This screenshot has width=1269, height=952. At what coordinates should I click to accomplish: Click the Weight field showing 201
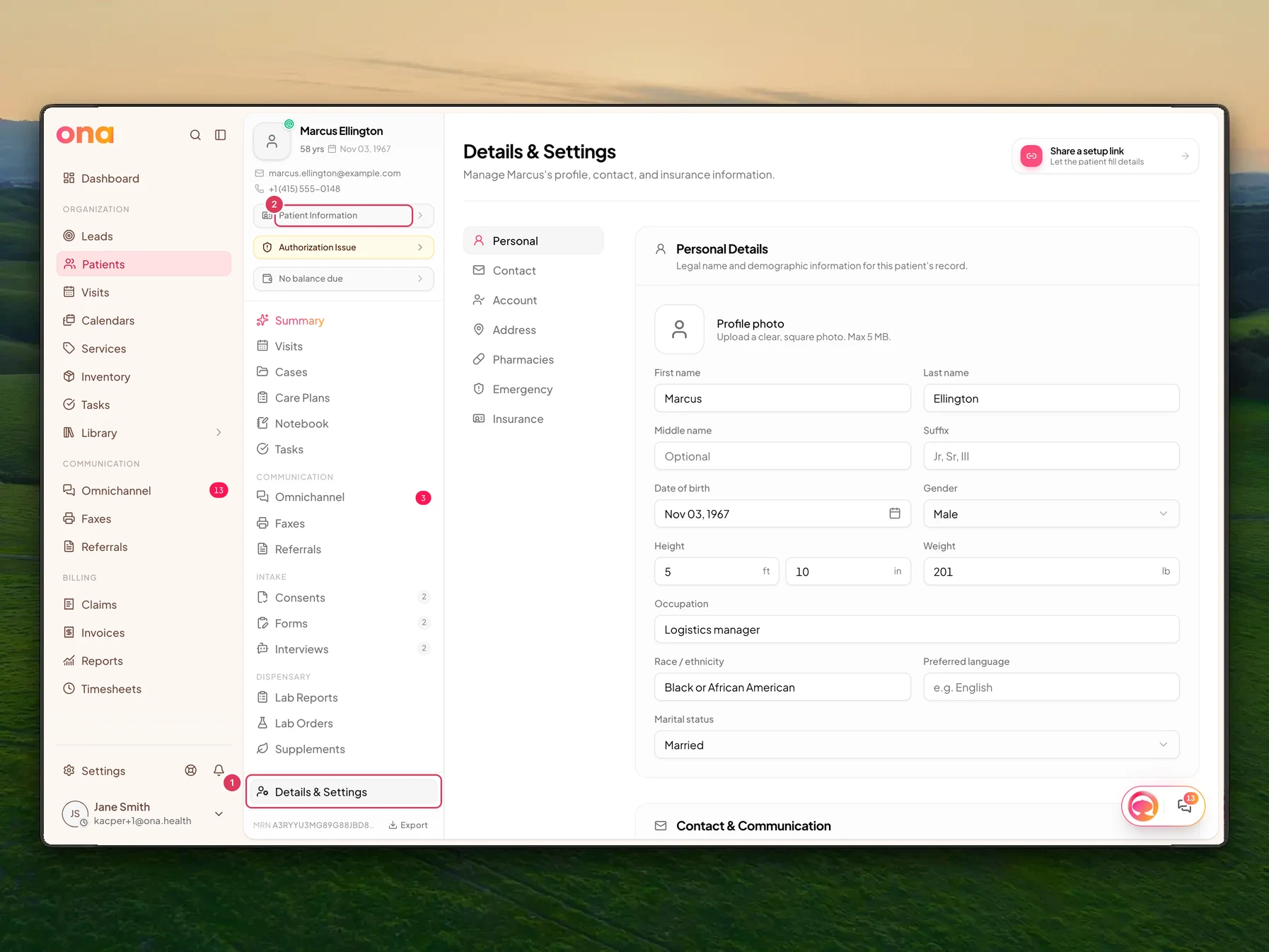click(1051, 571)
